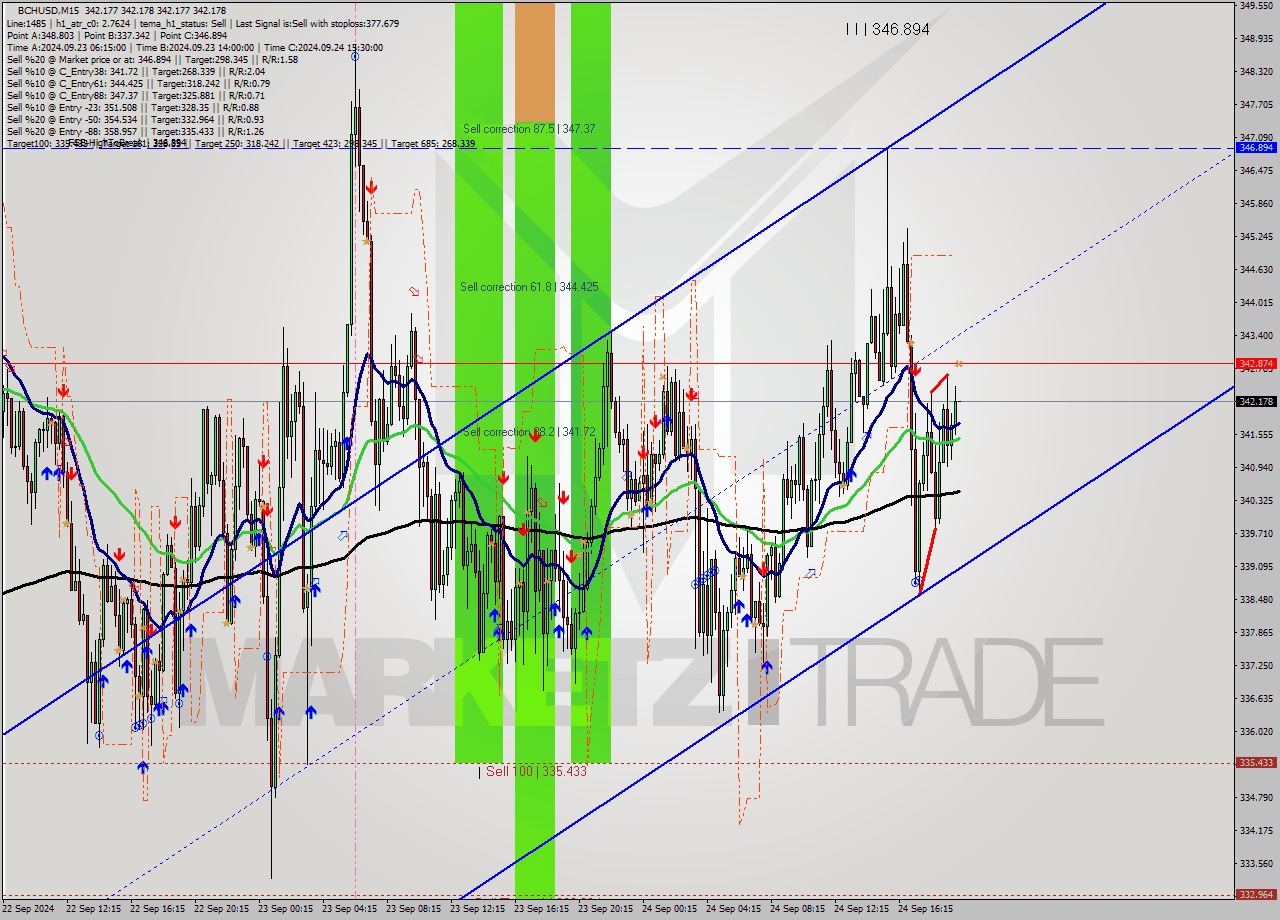Viewport: 1280px width, 920px height.
Task: Click the red 342.874 price tag on axis
Action: 1256,363
